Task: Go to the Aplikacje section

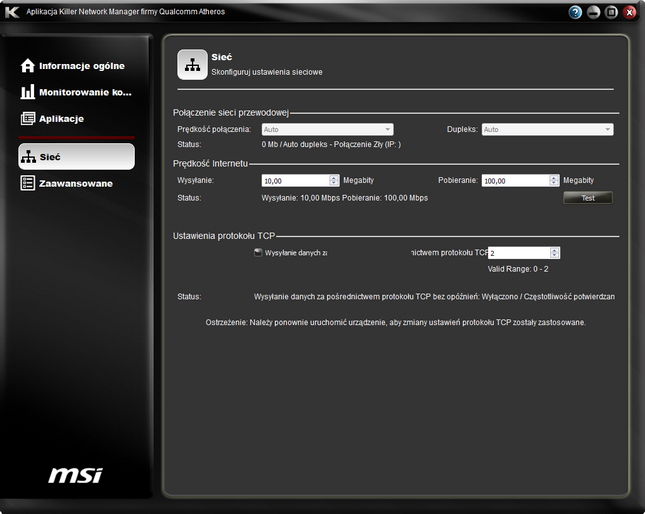Action: click(52, 118)
